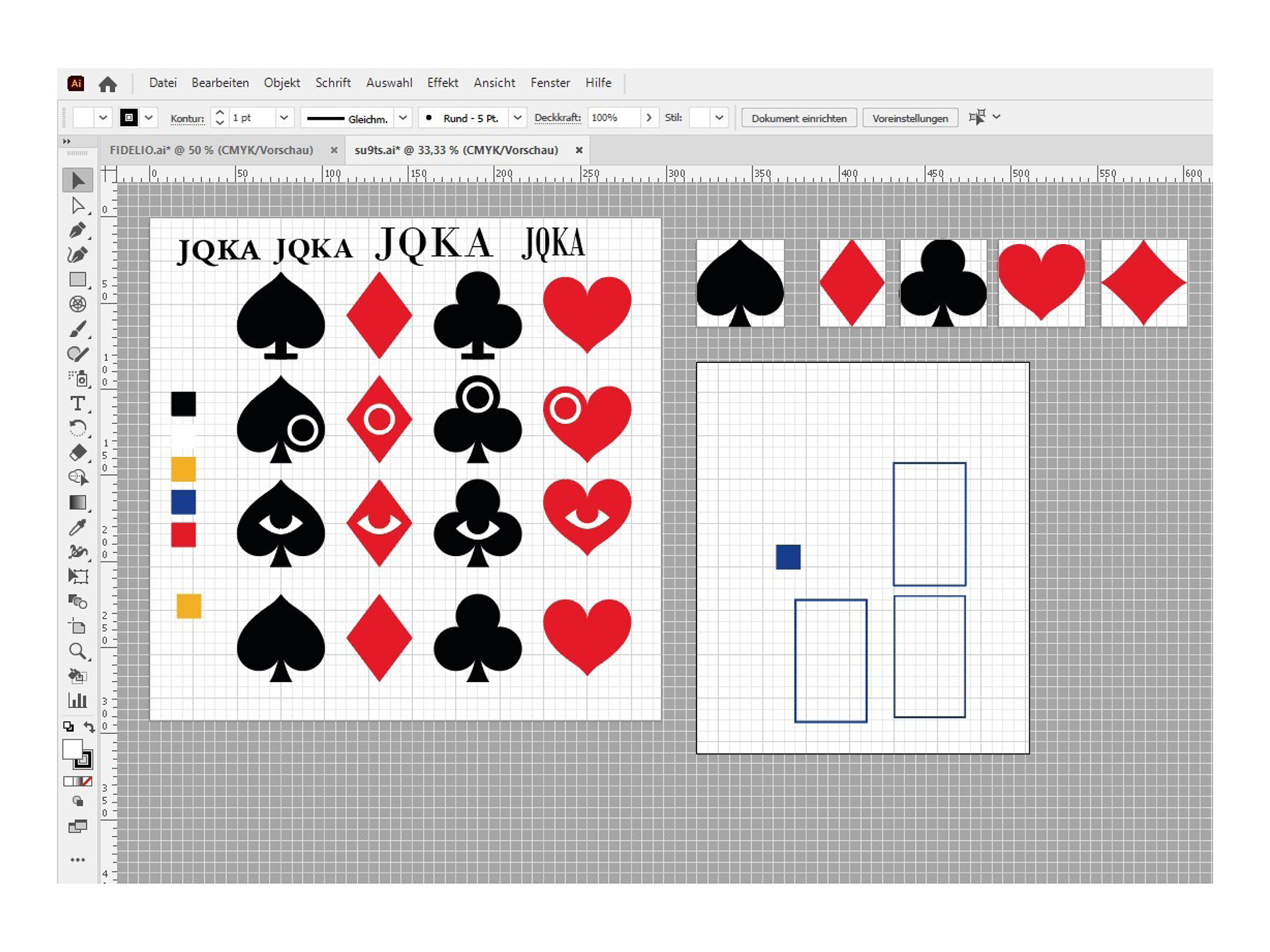
Task: Select the Symbol Sprayer tool
Action: pyautogui.click(x=78, y=379)
